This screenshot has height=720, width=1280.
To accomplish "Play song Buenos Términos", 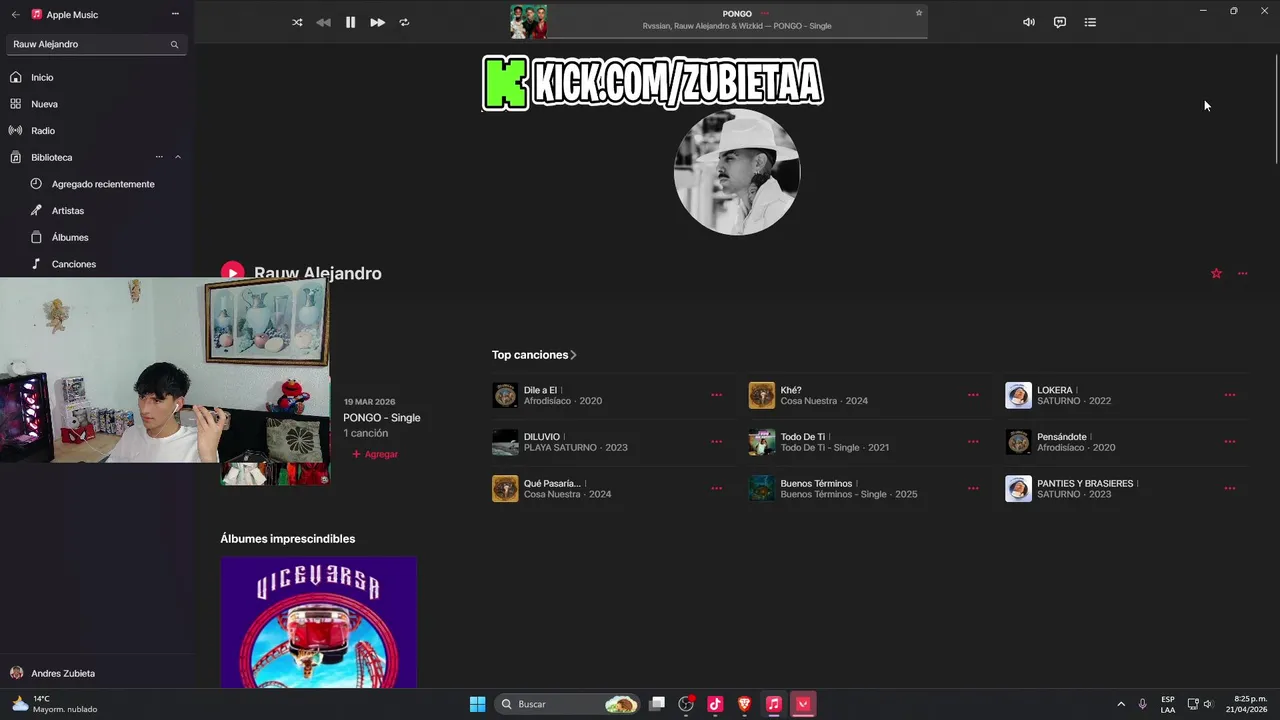I will [x=762, y=488].
